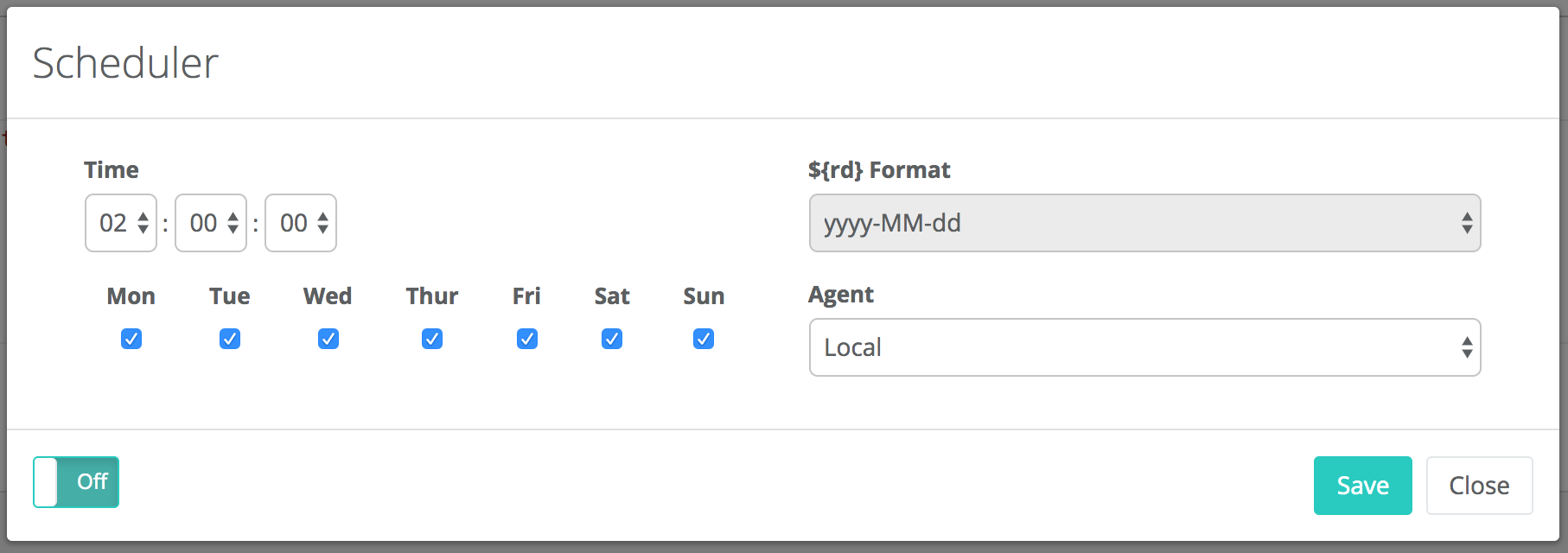The height and width of the screenshot is (553, 1568).
Task: Click the seconds stepper arrows icon
Action: (x=323, y=223)
